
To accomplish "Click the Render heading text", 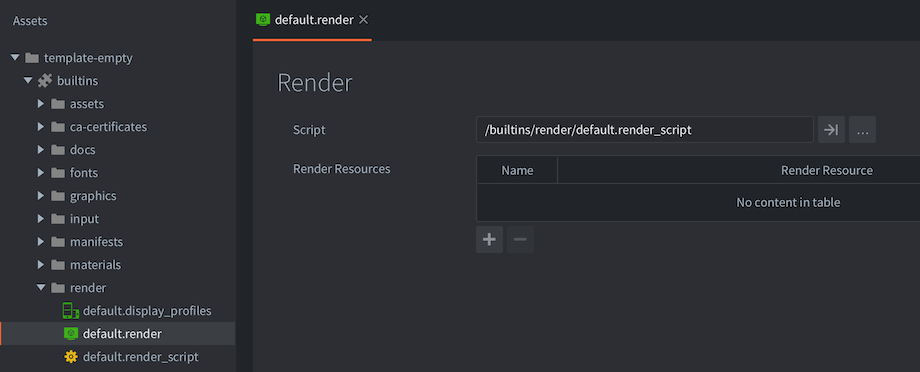I will 314,83.
